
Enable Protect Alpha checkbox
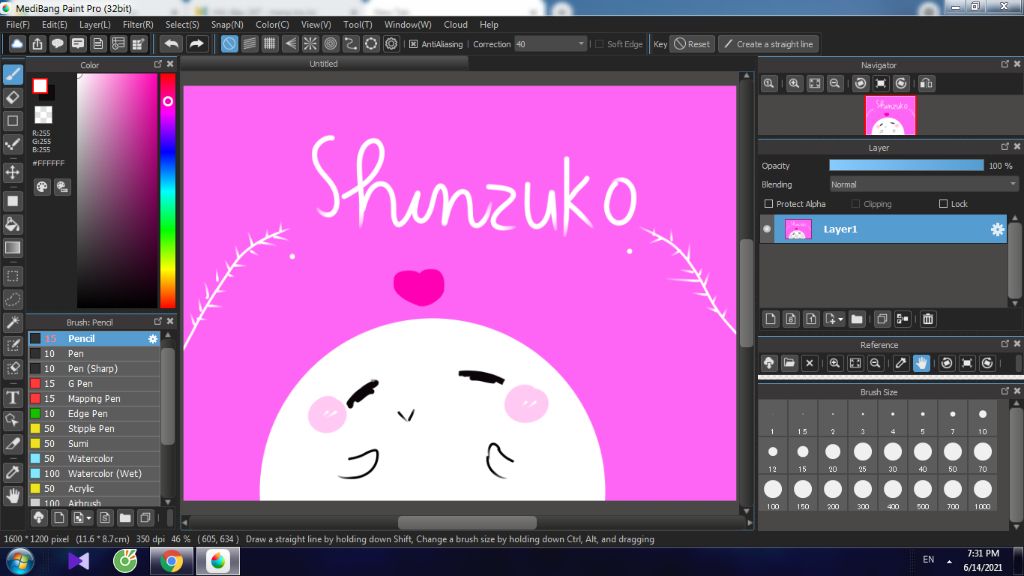(x=769, y=204)
